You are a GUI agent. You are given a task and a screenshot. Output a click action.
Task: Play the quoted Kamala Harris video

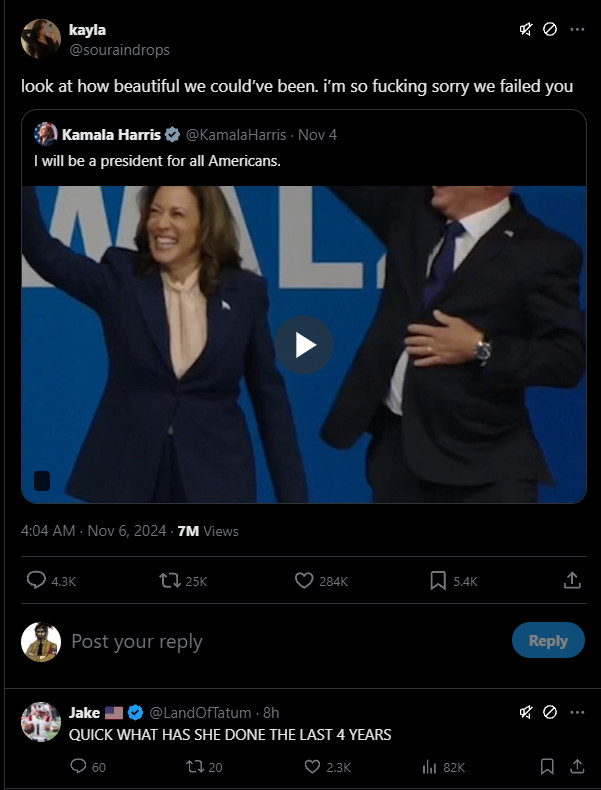[304, 345]
